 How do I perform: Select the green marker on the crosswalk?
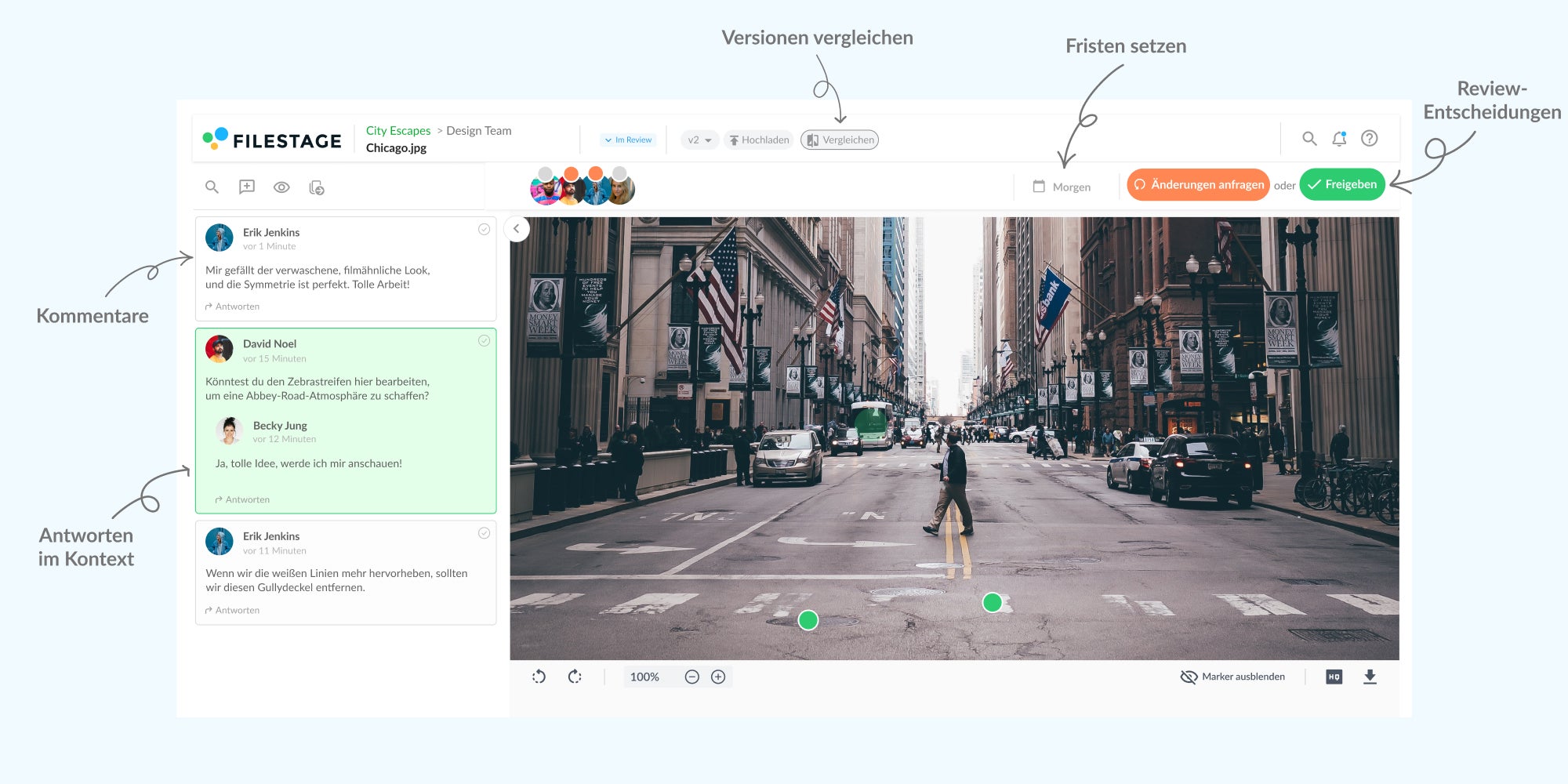coord(808,619)
